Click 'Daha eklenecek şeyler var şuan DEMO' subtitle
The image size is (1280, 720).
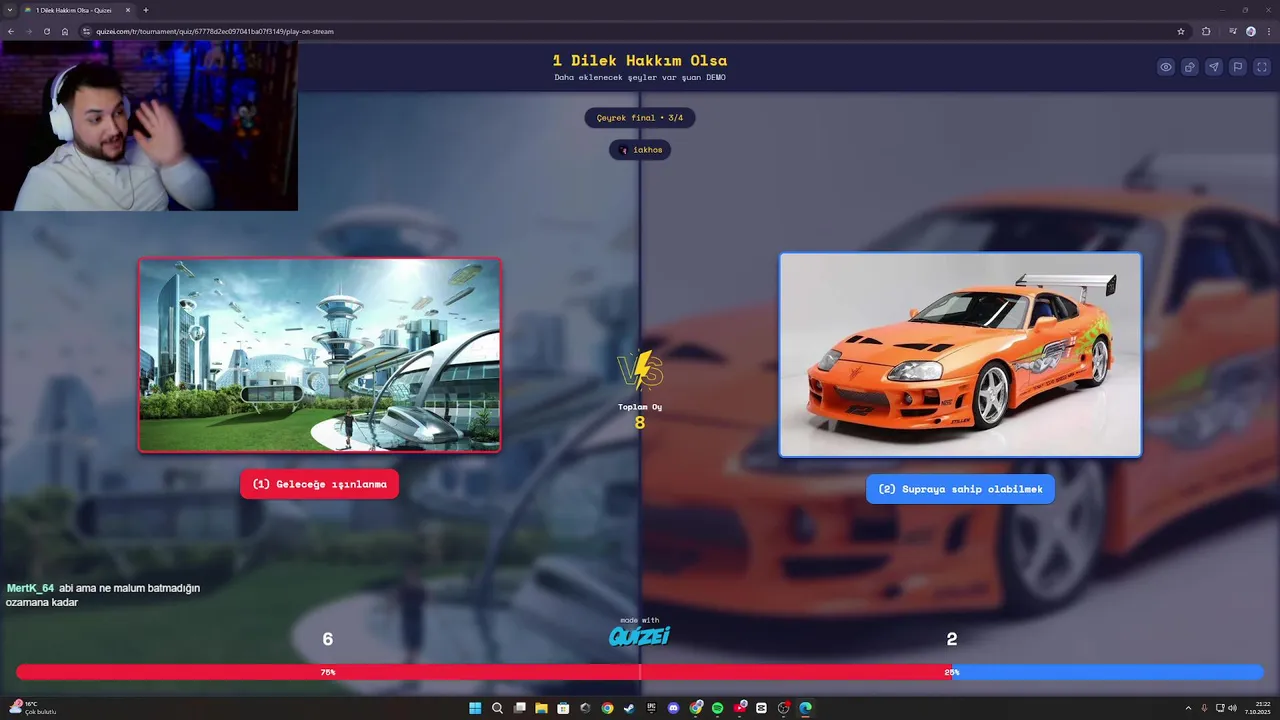coord(640,77)
